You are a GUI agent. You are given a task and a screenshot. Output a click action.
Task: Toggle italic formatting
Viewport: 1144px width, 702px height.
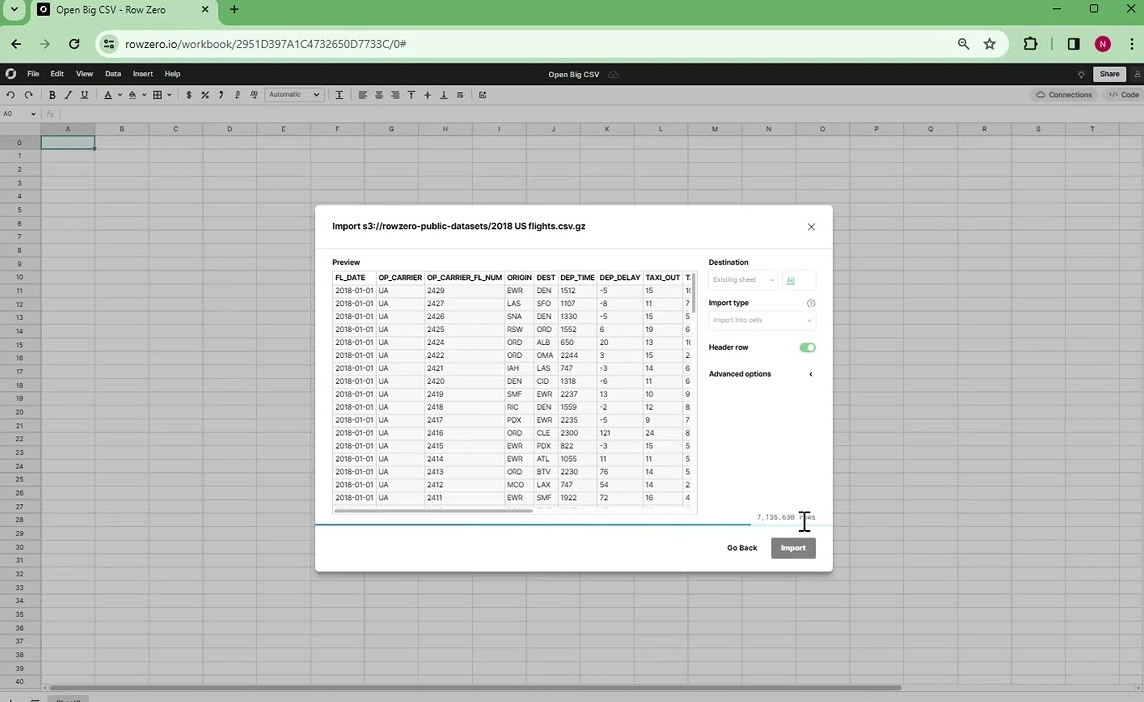click(x=68, y=95)
